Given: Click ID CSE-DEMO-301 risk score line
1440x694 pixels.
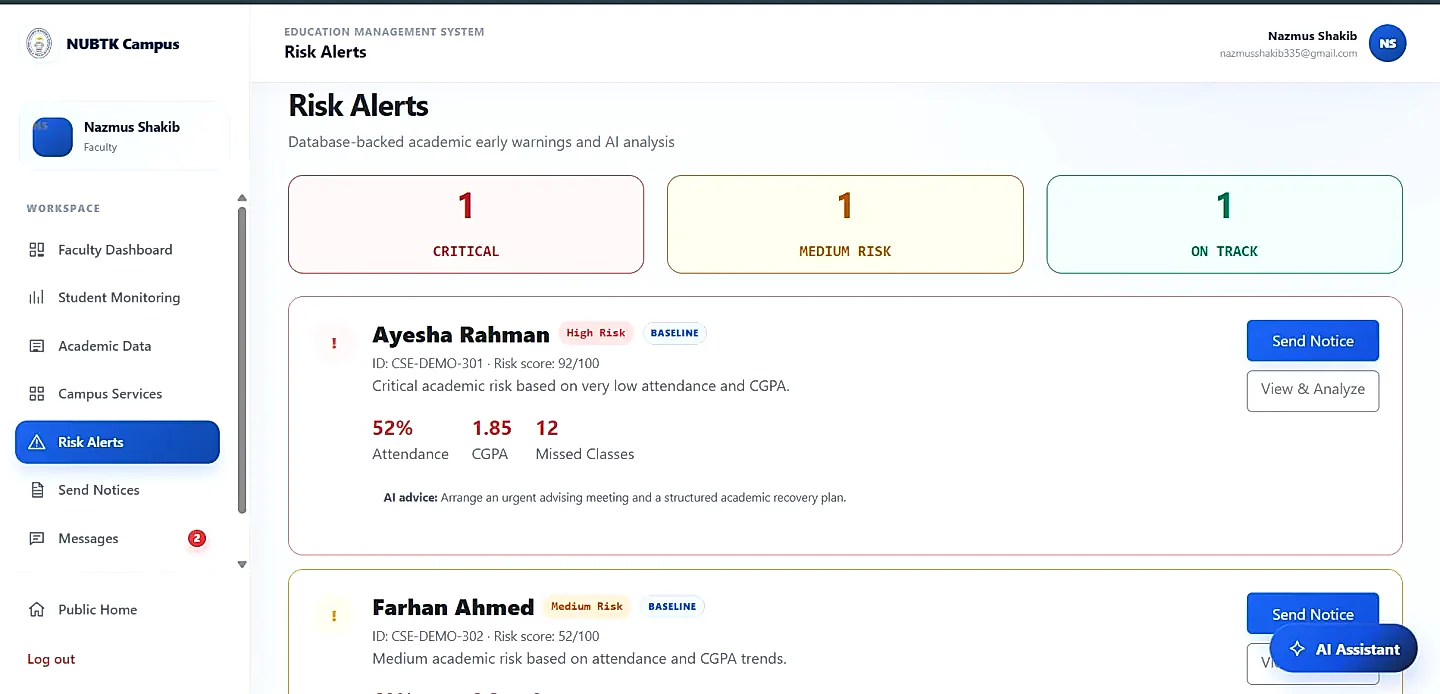Looking at the screenshot, I should [x=486, y=363].
